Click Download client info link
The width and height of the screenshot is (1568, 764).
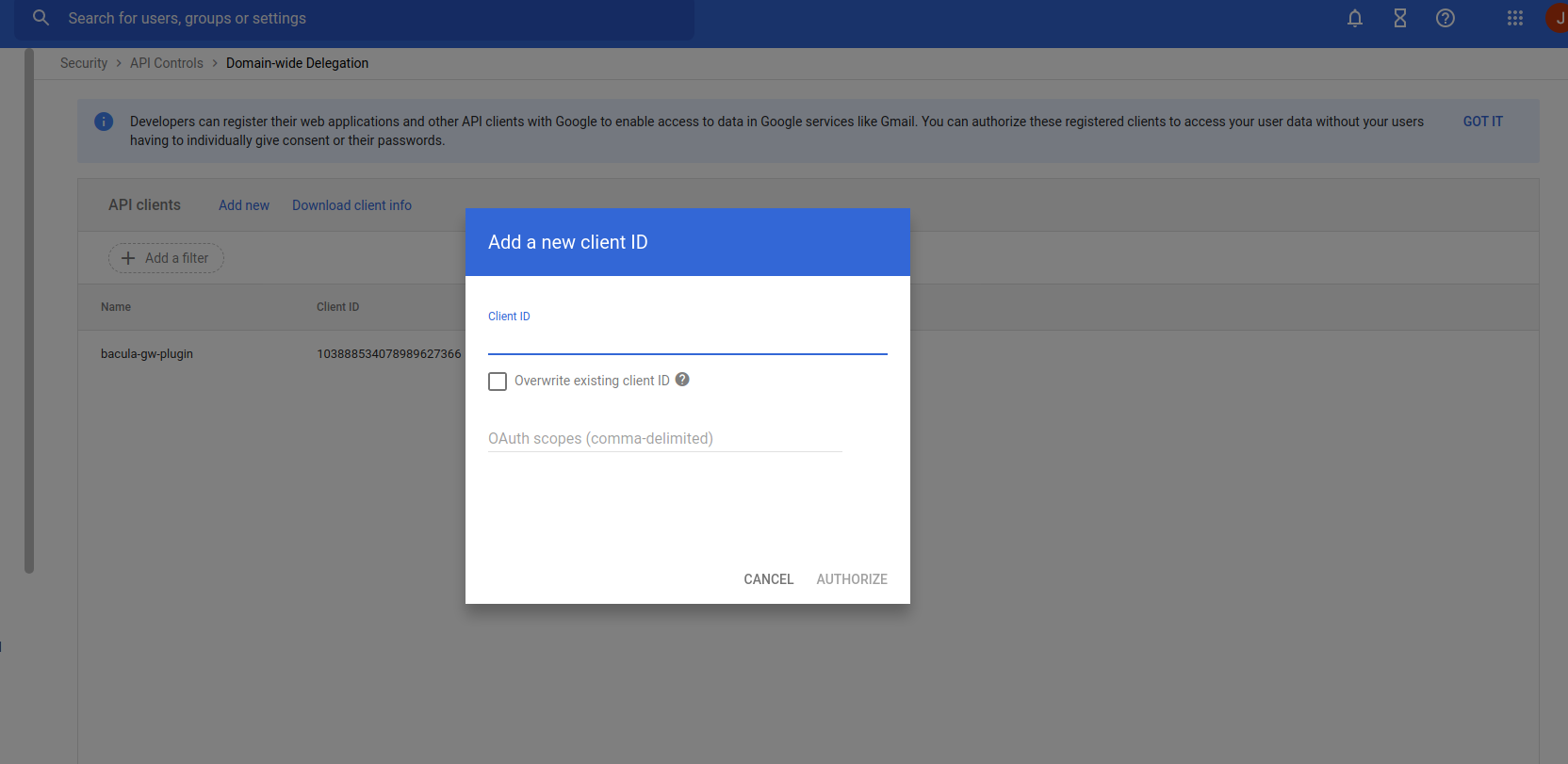point(351,205)
